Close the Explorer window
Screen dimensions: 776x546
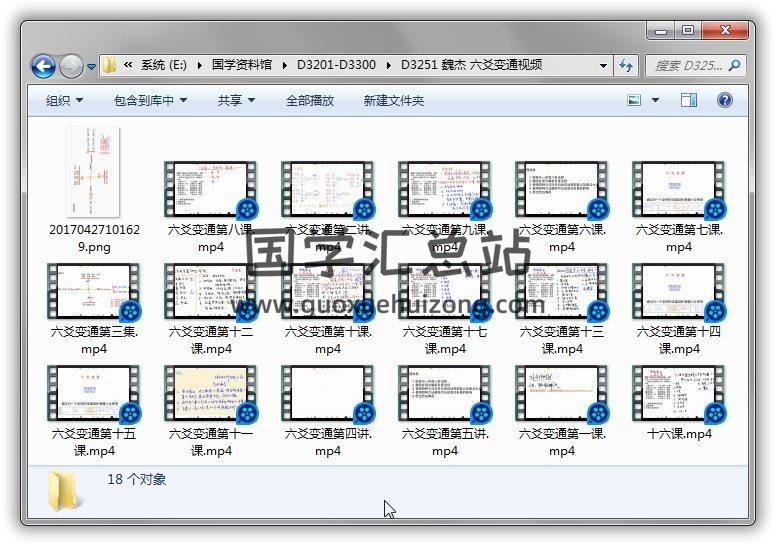(725, 30)
